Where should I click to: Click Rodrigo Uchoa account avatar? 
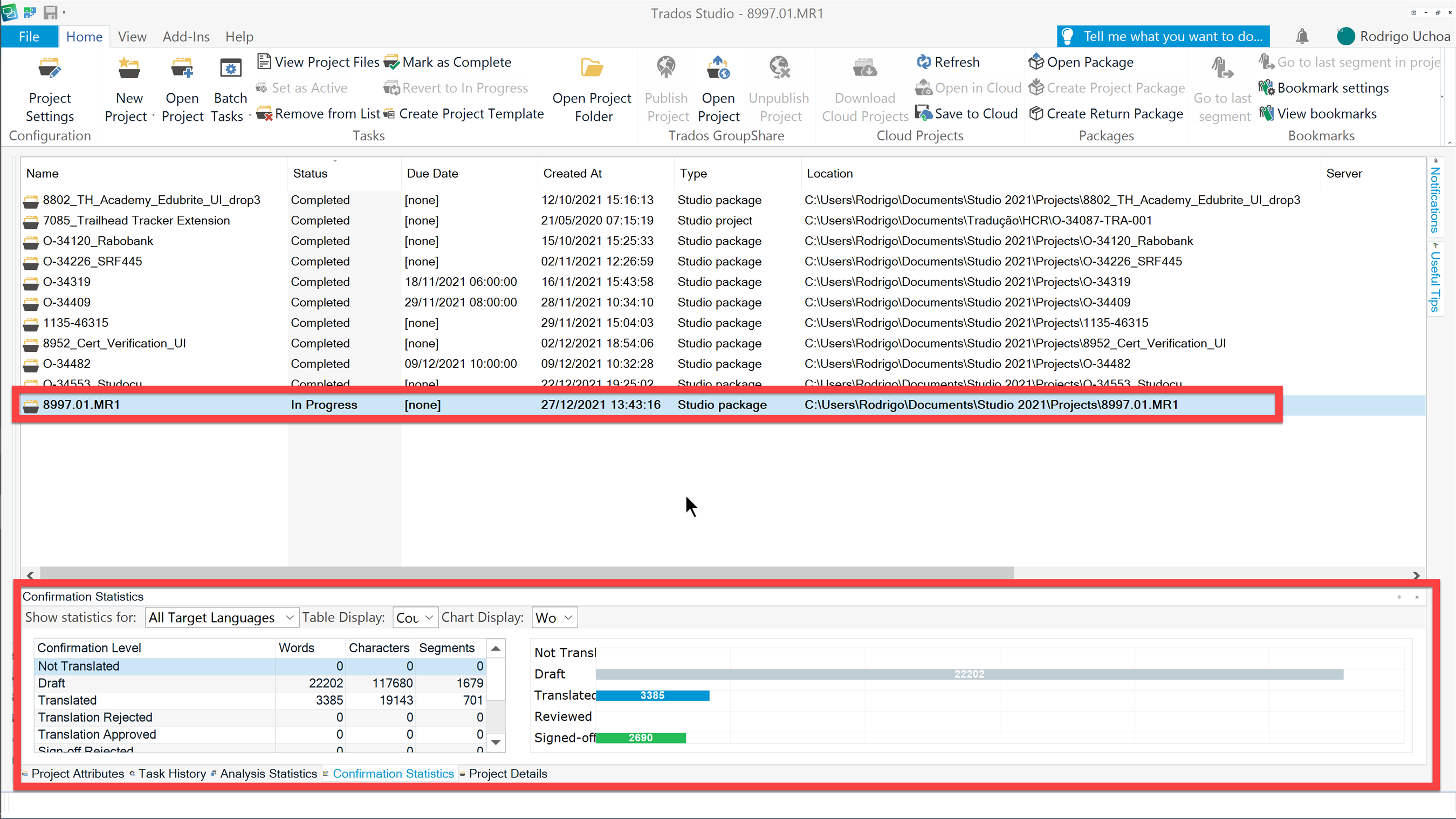pos(1346,36)
